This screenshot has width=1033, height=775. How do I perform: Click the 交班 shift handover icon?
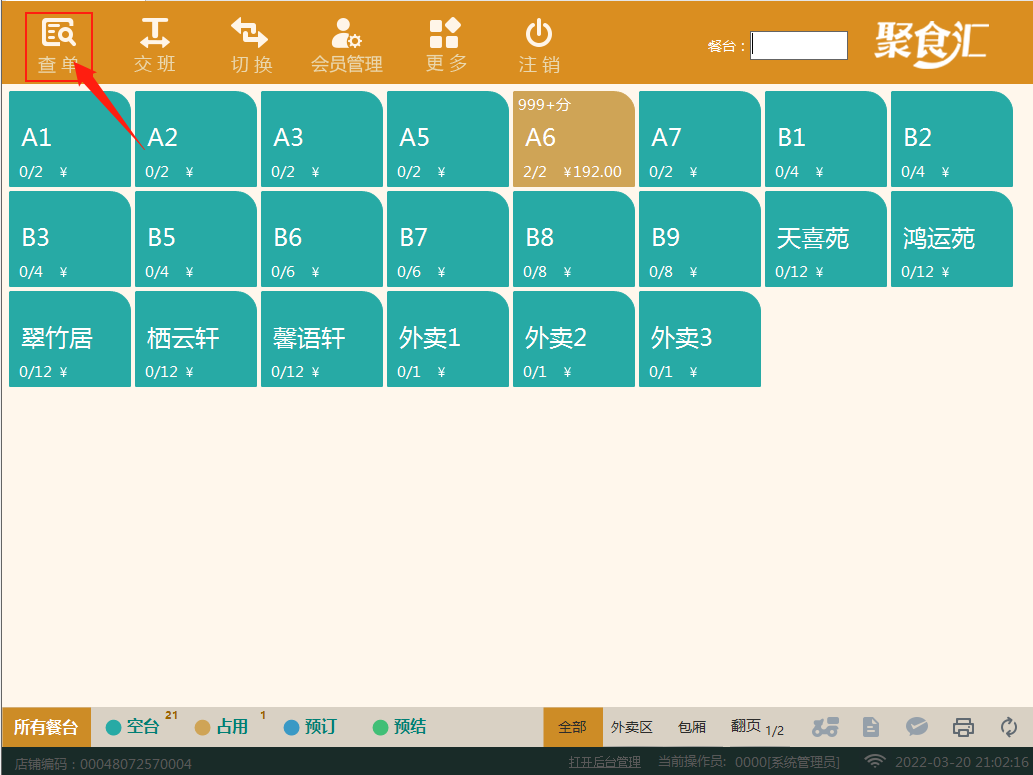[x=155, y=46]
